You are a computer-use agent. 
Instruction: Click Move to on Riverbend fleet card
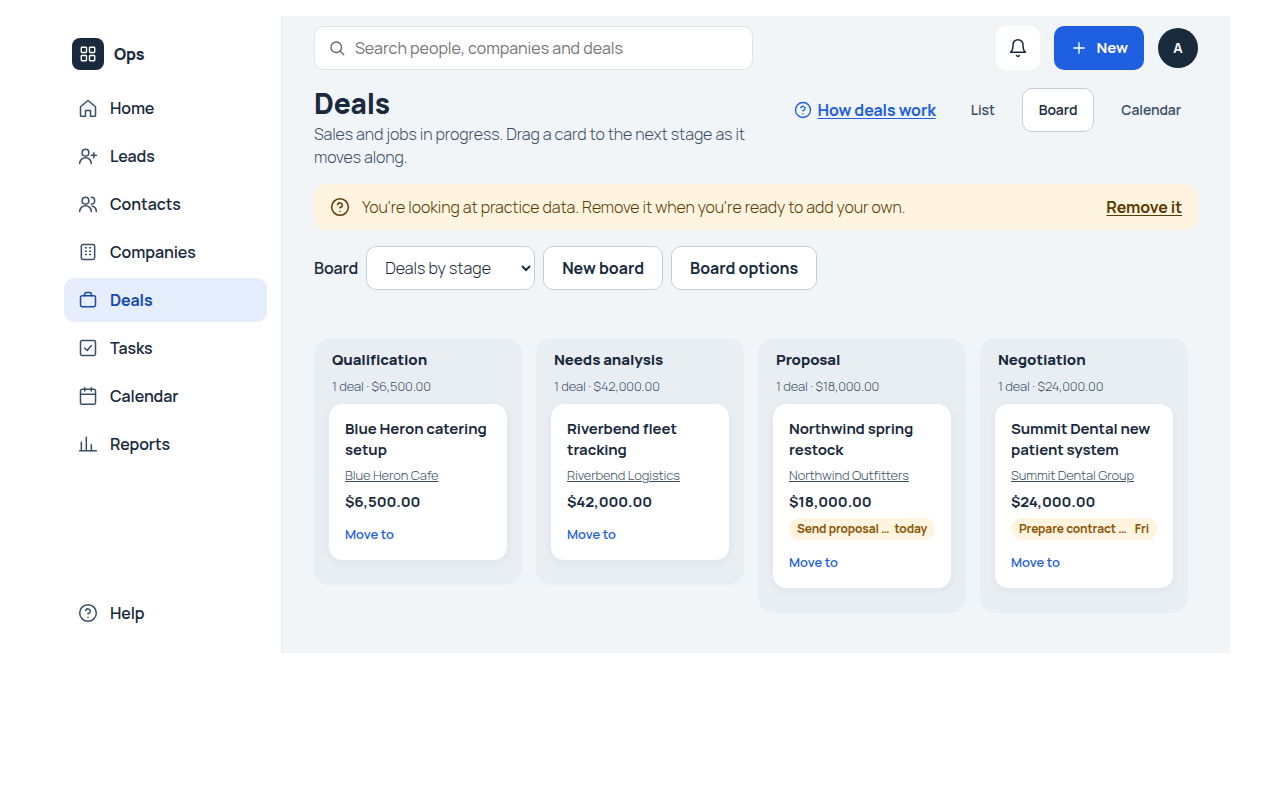coord(591,535)
